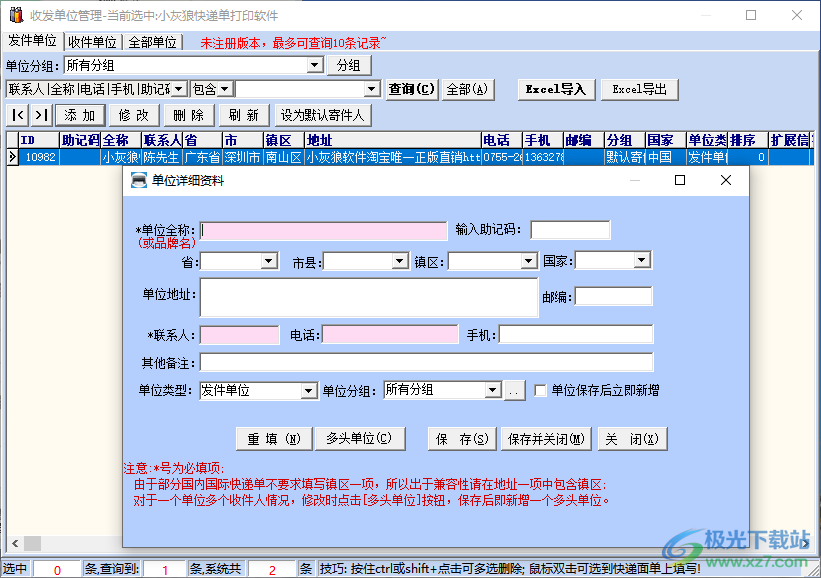821x578 pixels.
Task: Click the 删除 button
Action: [189, 115]
